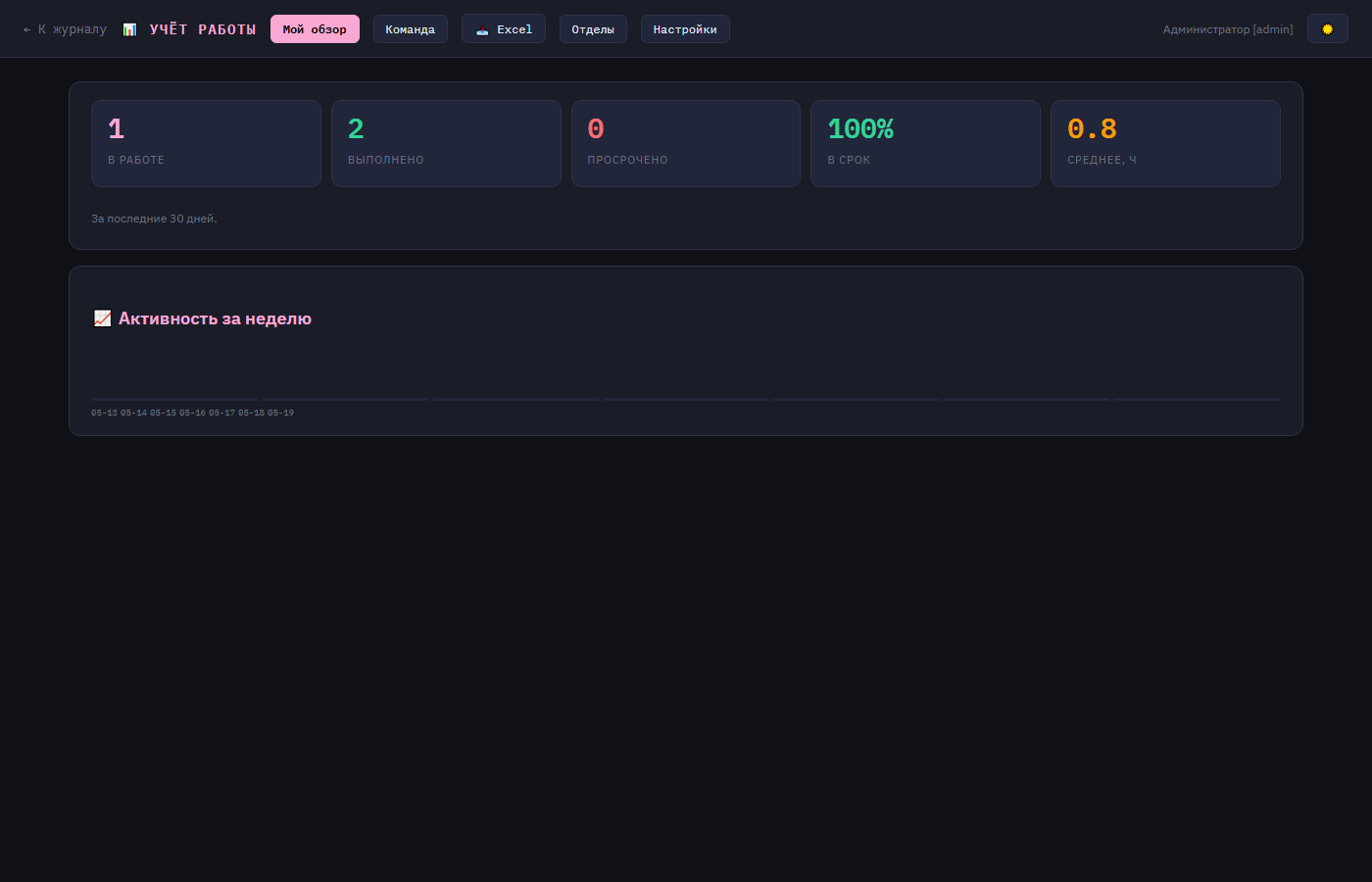
Task: Go back via the К журналу link
Action: [65, 29]
